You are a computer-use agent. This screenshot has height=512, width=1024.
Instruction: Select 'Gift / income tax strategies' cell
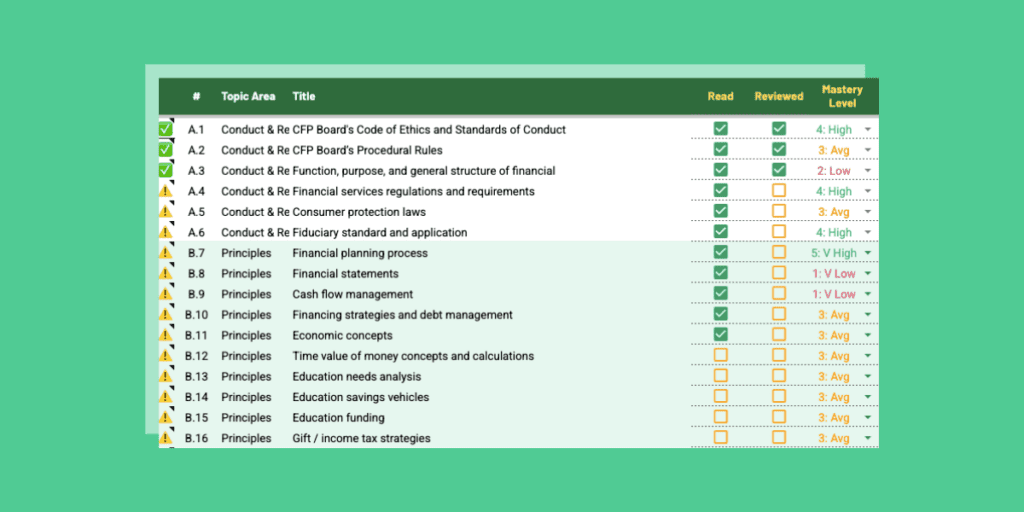pos(361,438)
